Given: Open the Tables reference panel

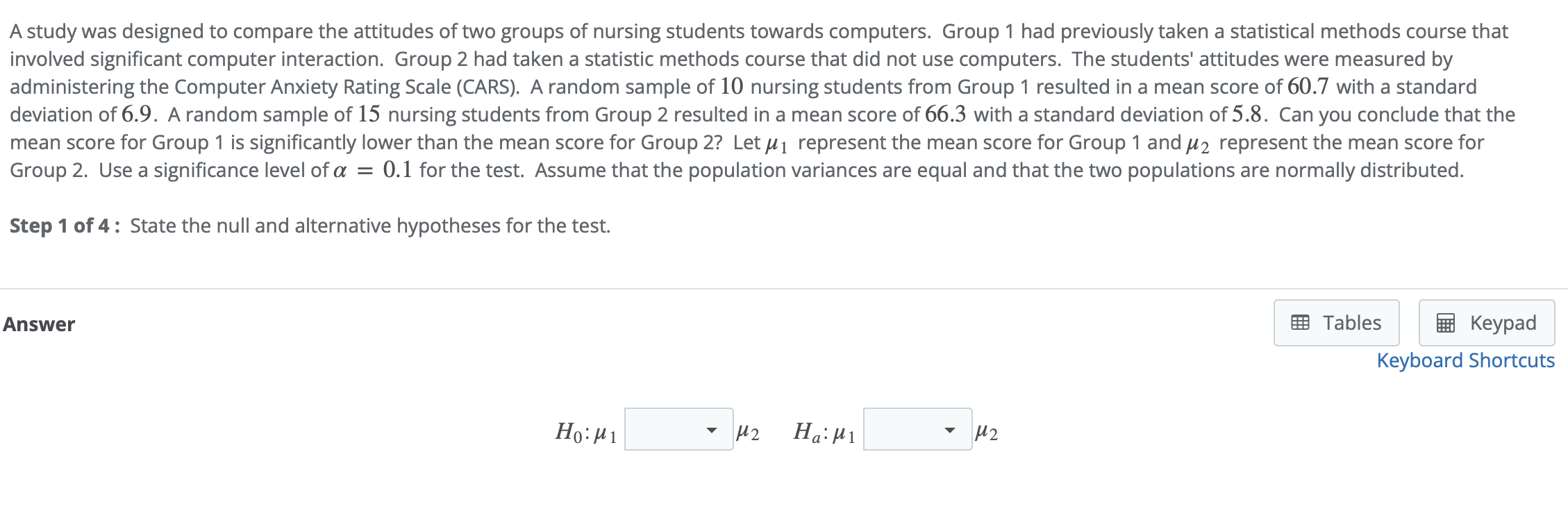Looking at the screenshot, I should pos(1335,321).
